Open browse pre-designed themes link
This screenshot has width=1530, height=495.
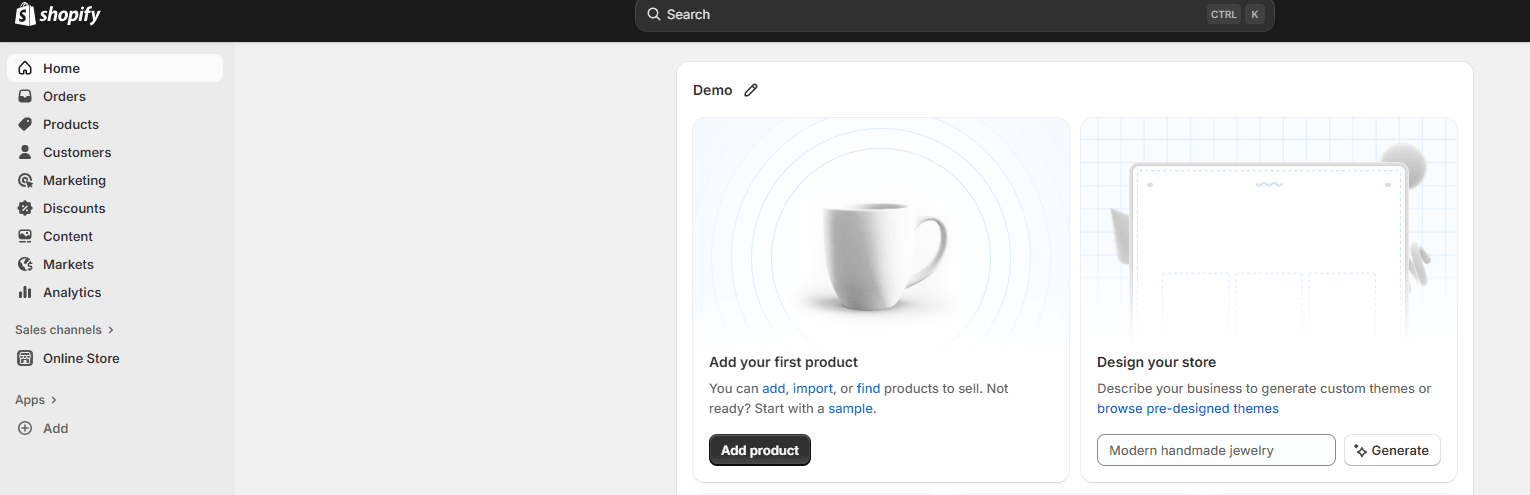1187,408
